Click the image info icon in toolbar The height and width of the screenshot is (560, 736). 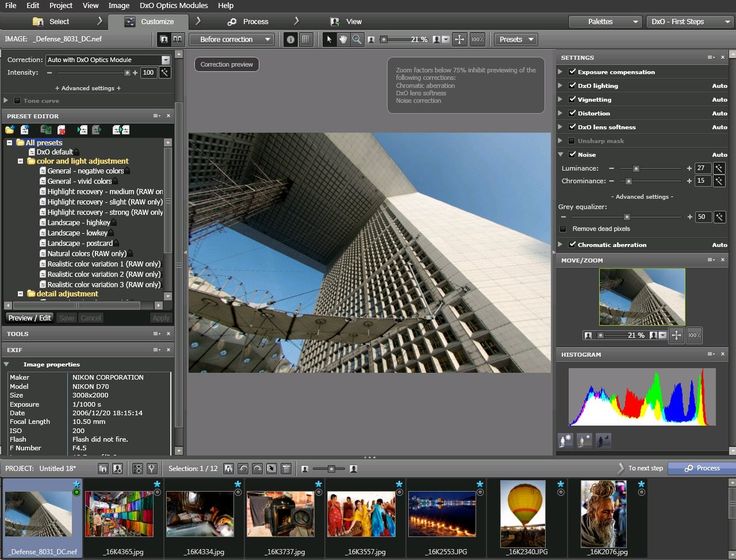291,39
